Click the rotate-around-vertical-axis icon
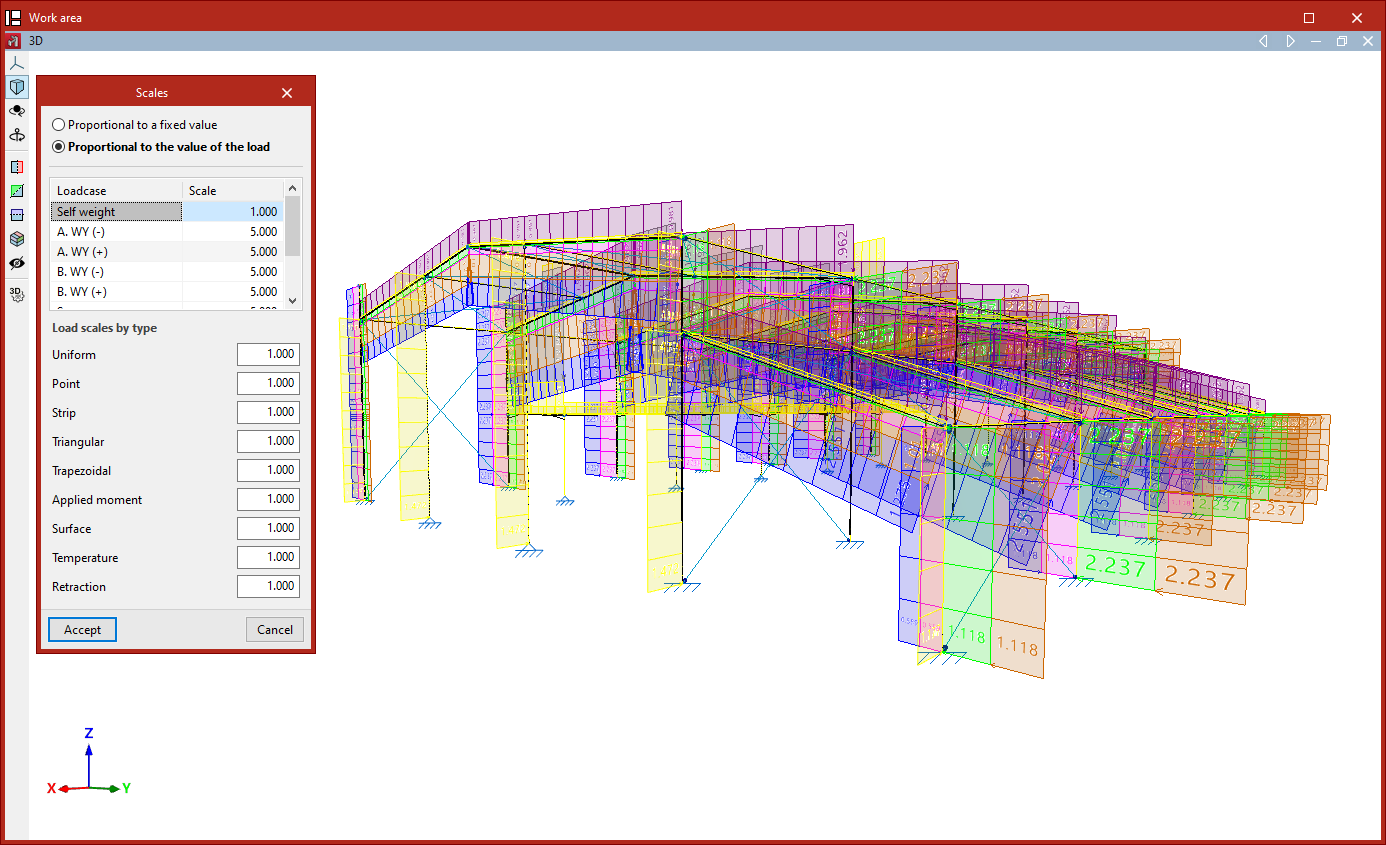The image size is (1386, 845). click(x=16, y=135)
